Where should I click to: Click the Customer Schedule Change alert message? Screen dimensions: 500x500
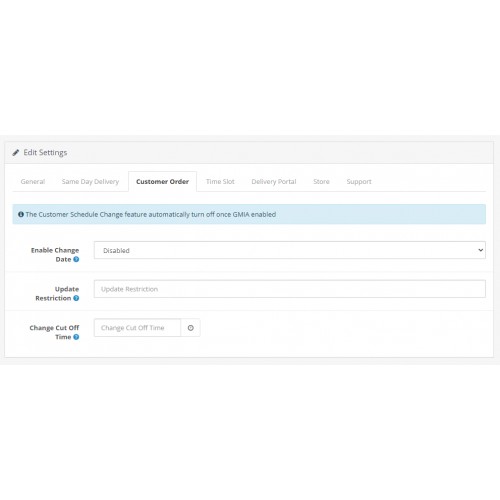coord(151,214)
